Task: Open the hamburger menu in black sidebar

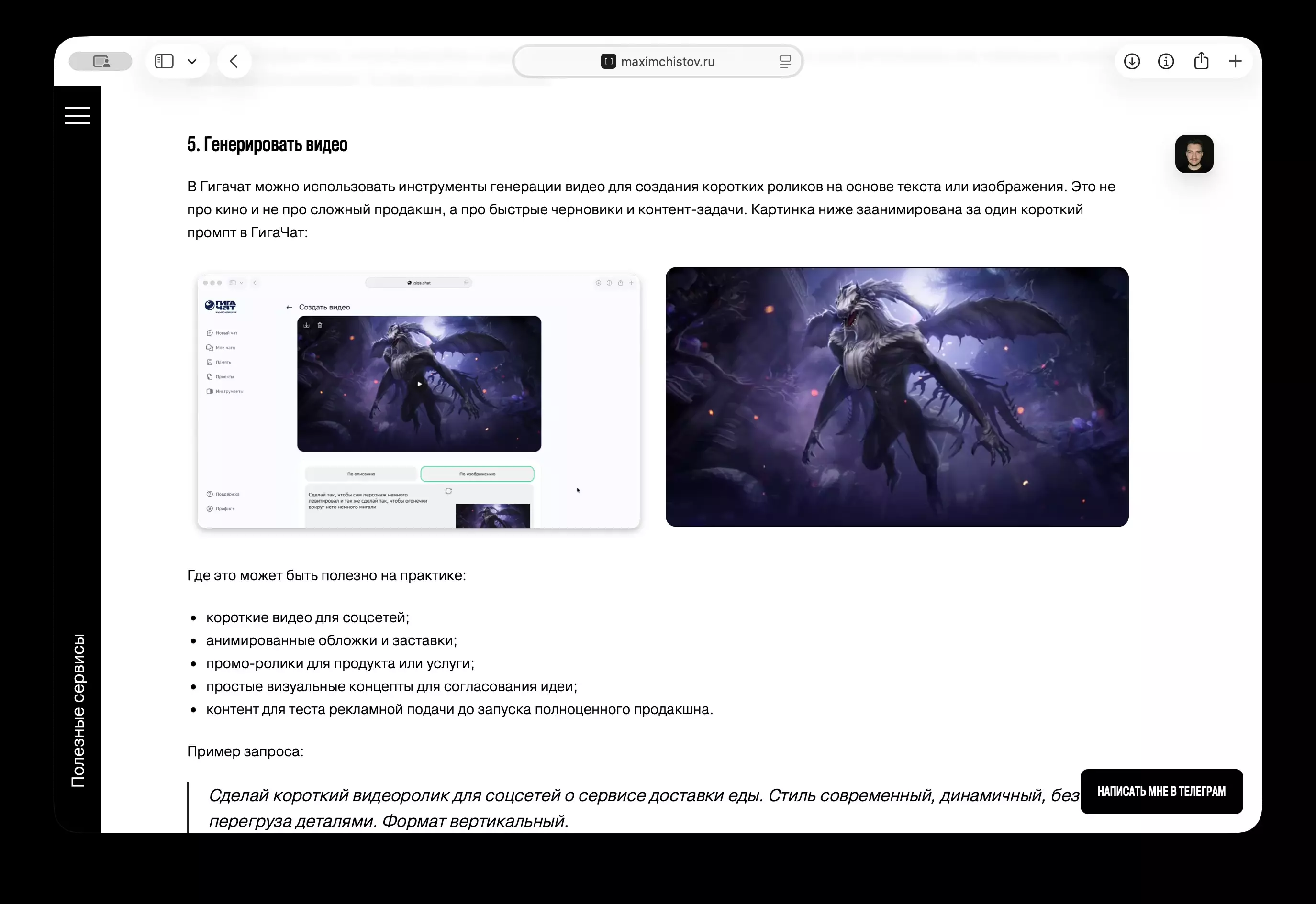Action: click(78, 116)
